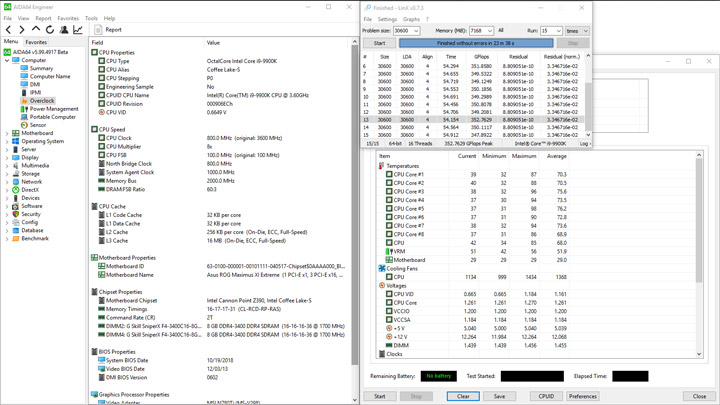The image size is (720, 405).
Task: Click the AIDA64 back navigation arrow
Action: [8, 30]
